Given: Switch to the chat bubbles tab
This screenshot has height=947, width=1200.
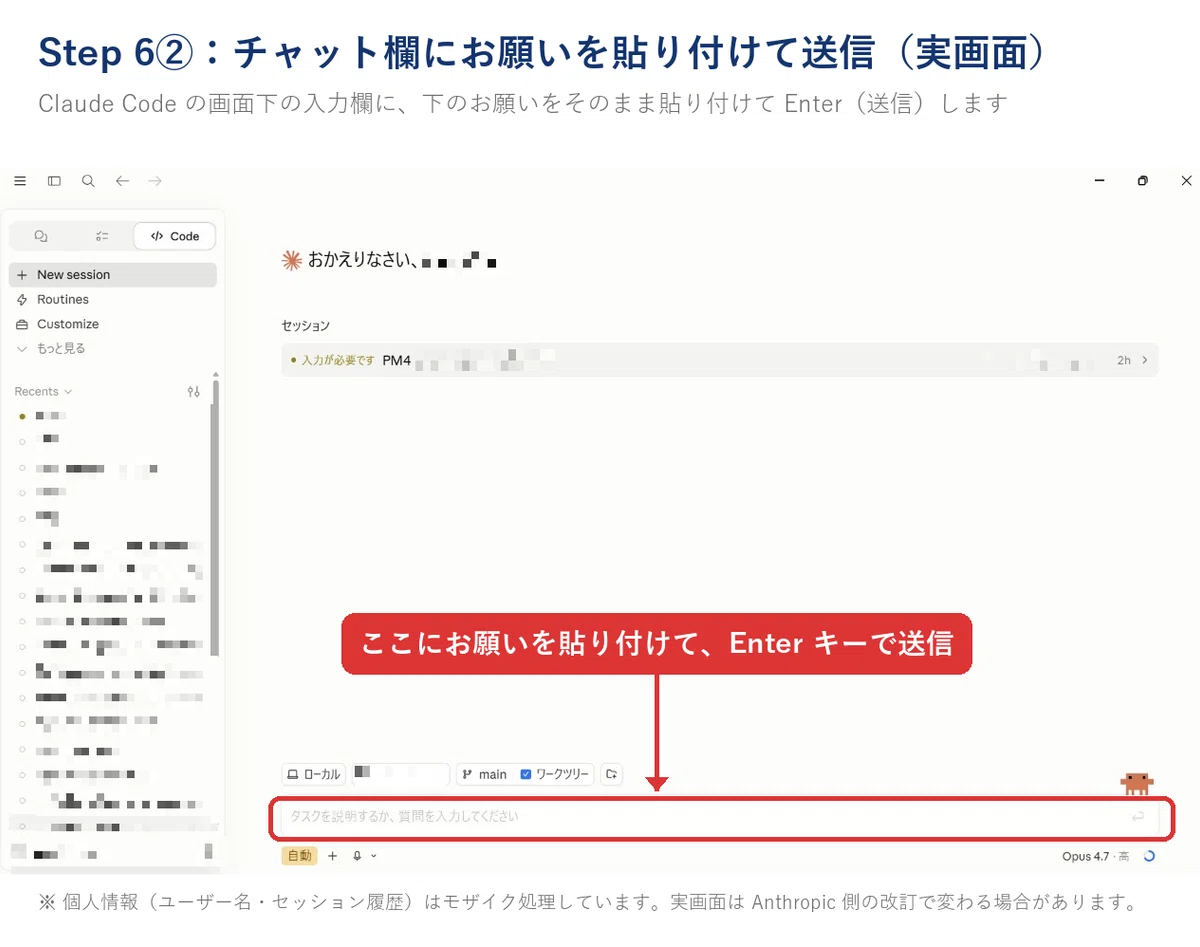Looking at the screenshot, I should 41,236.
